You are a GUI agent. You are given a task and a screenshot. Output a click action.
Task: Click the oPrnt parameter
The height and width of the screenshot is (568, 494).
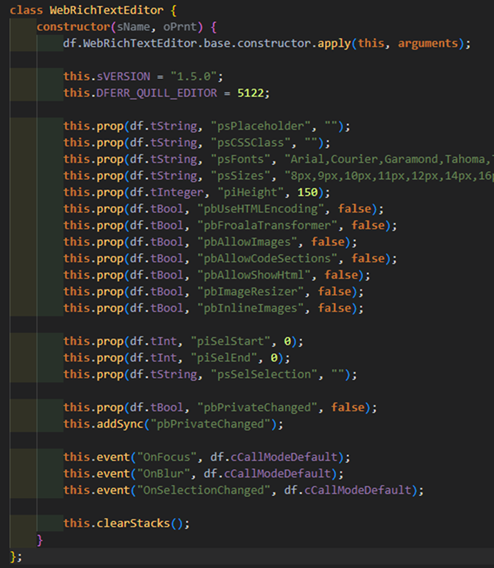tap(180, 27)
